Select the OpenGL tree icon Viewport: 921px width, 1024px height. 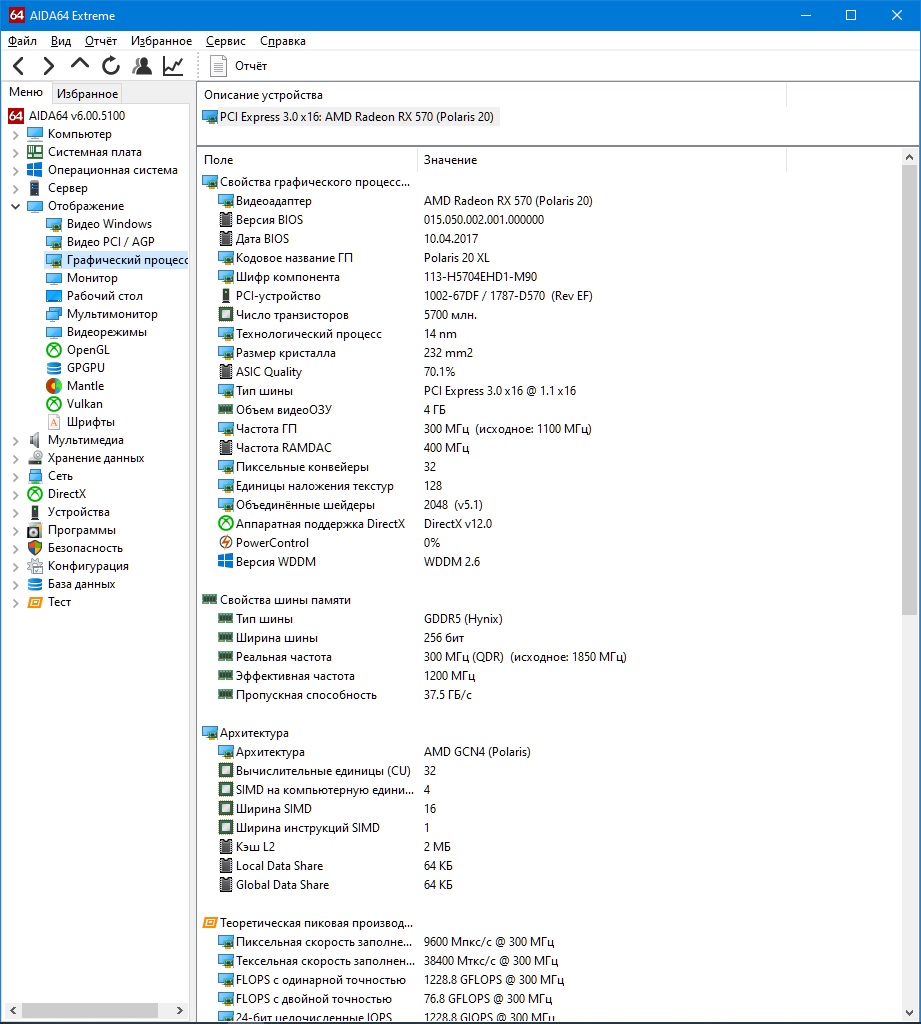click(x=54, y=350)
